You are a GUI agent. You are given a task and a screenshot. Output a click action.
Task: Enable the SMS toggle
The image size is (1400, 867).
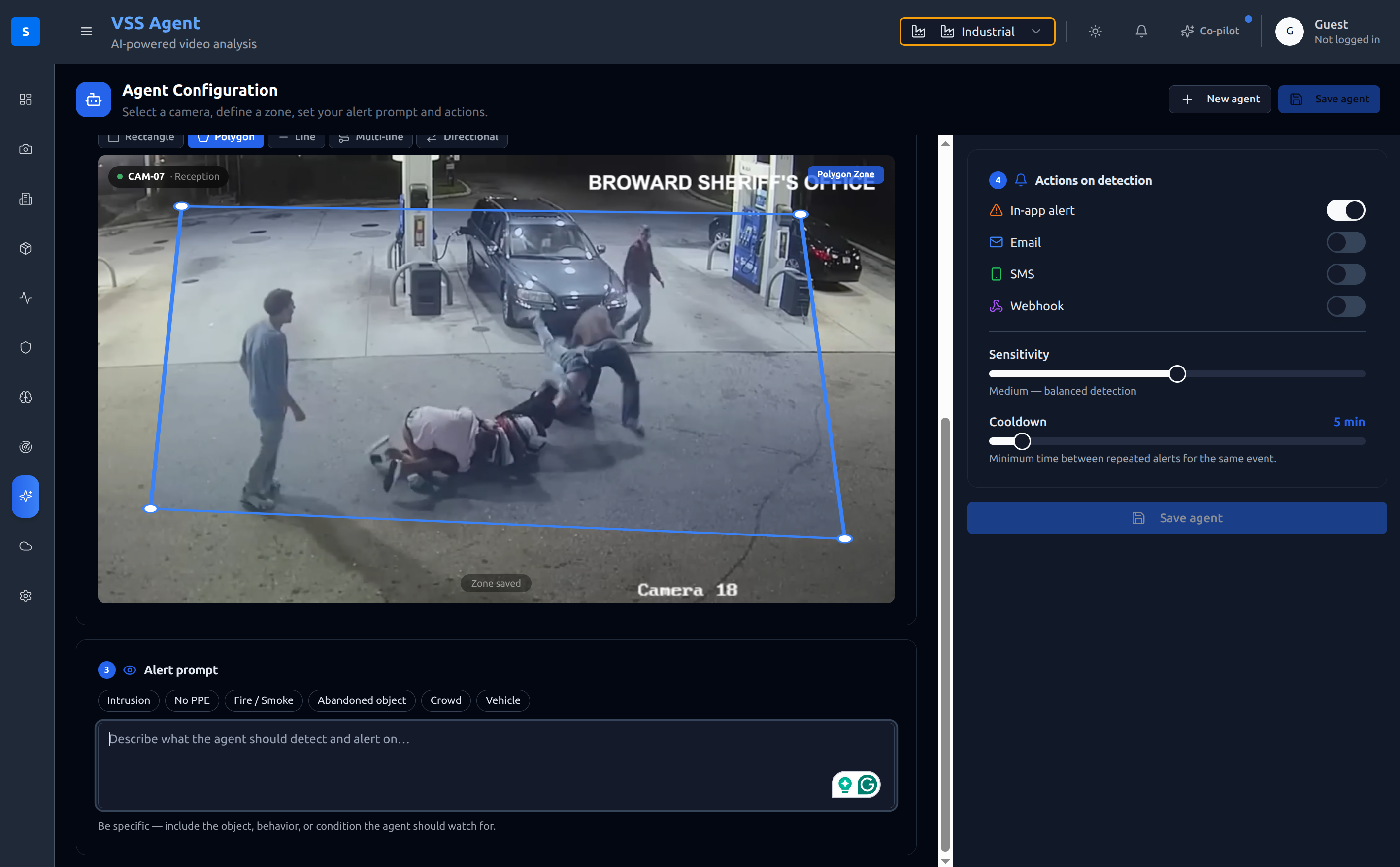point(1345,274)
